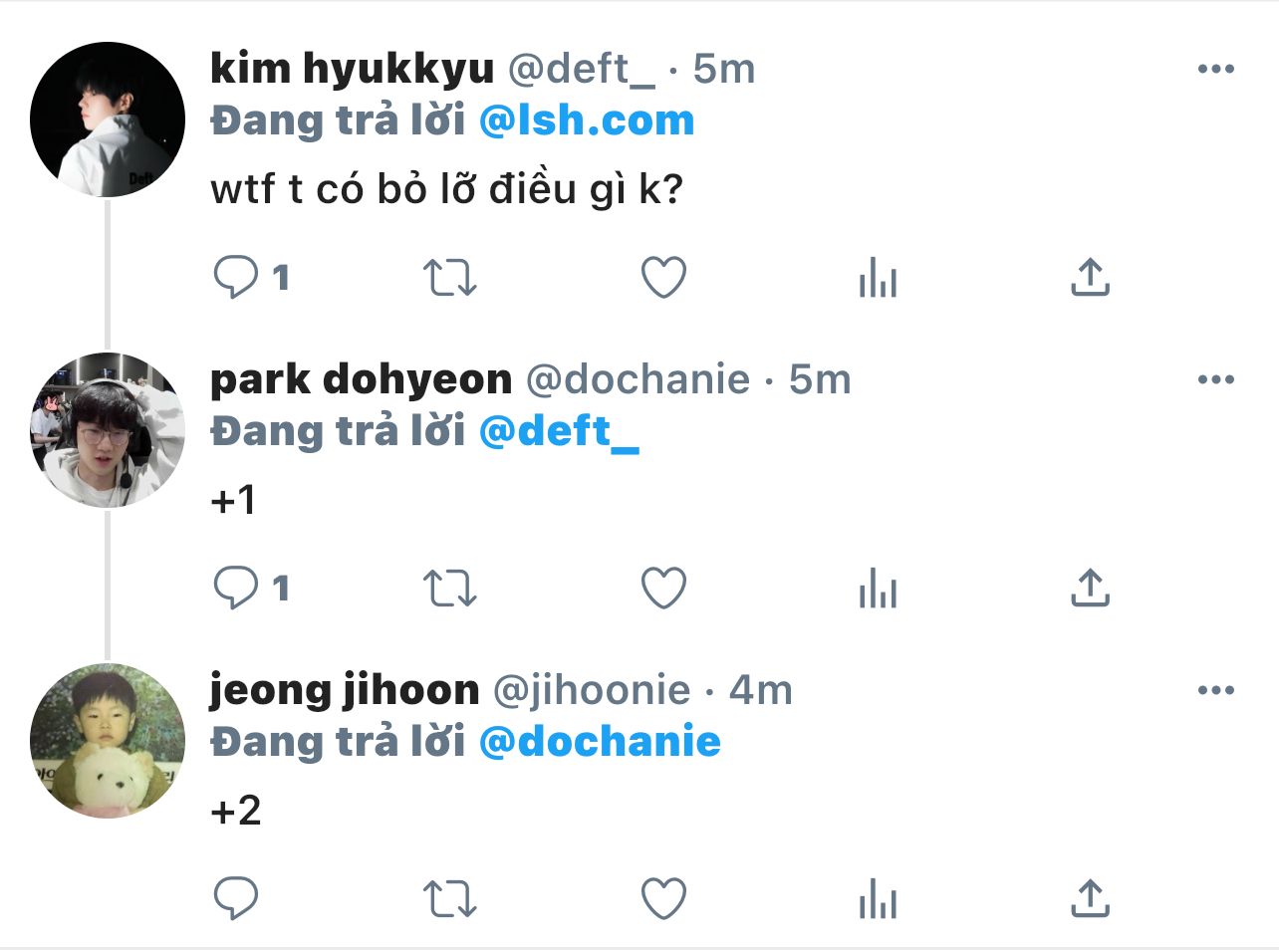Share park dohyeon's tweet

[1090, 589]
